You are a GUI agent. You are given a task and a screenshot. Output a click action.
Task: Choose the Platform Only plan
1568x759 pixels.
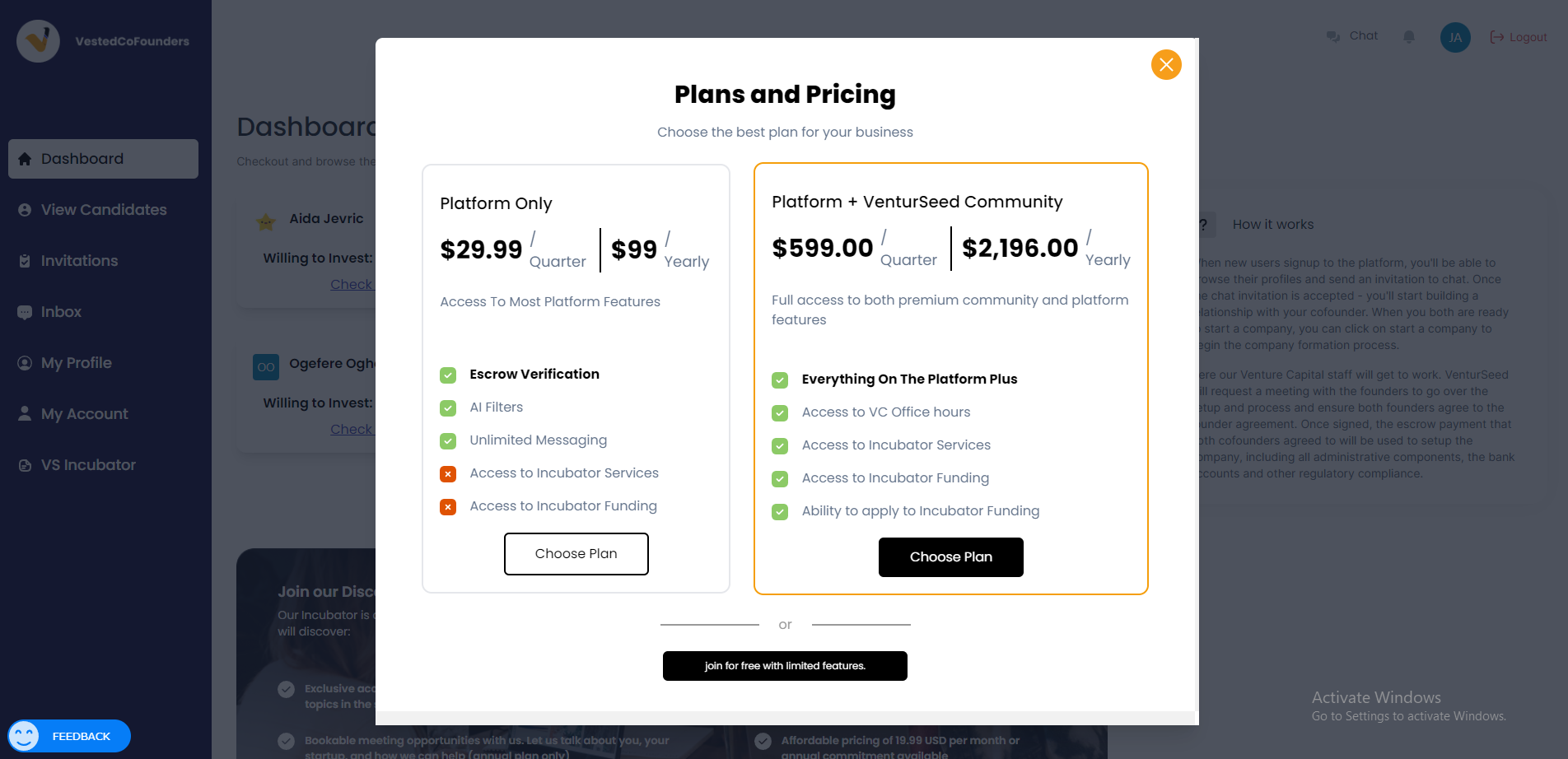(x=576, y=554)
